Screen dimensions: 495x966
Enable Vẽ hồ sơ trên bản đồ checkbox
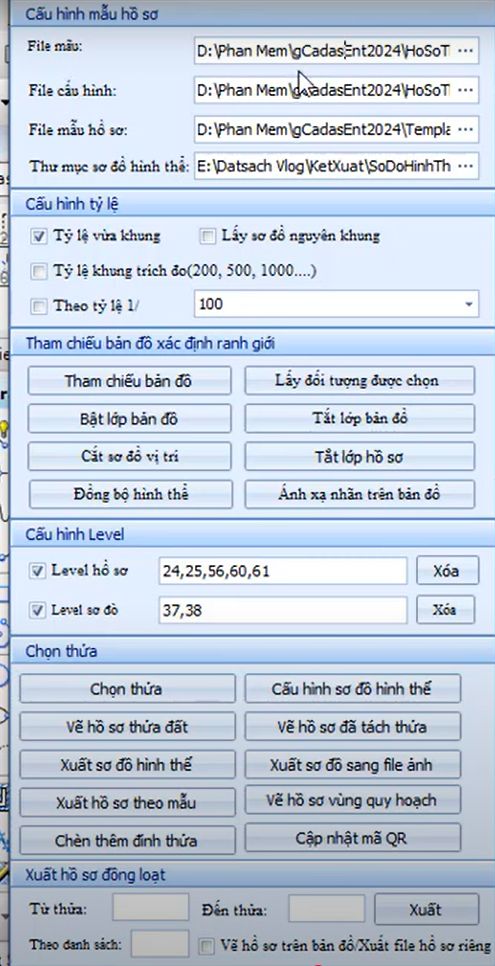click(x=209, y=945)
